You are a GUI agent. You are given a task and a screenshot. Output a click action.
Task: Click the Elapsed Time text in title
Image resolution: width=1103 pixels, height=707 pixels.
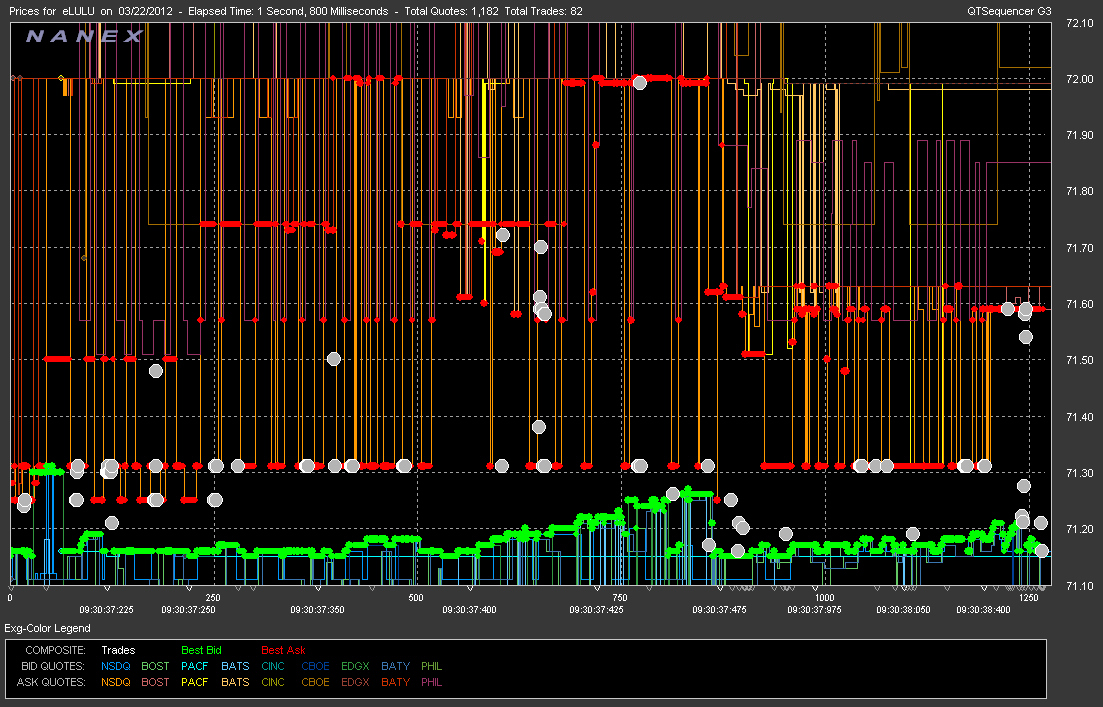pos(288,11)
